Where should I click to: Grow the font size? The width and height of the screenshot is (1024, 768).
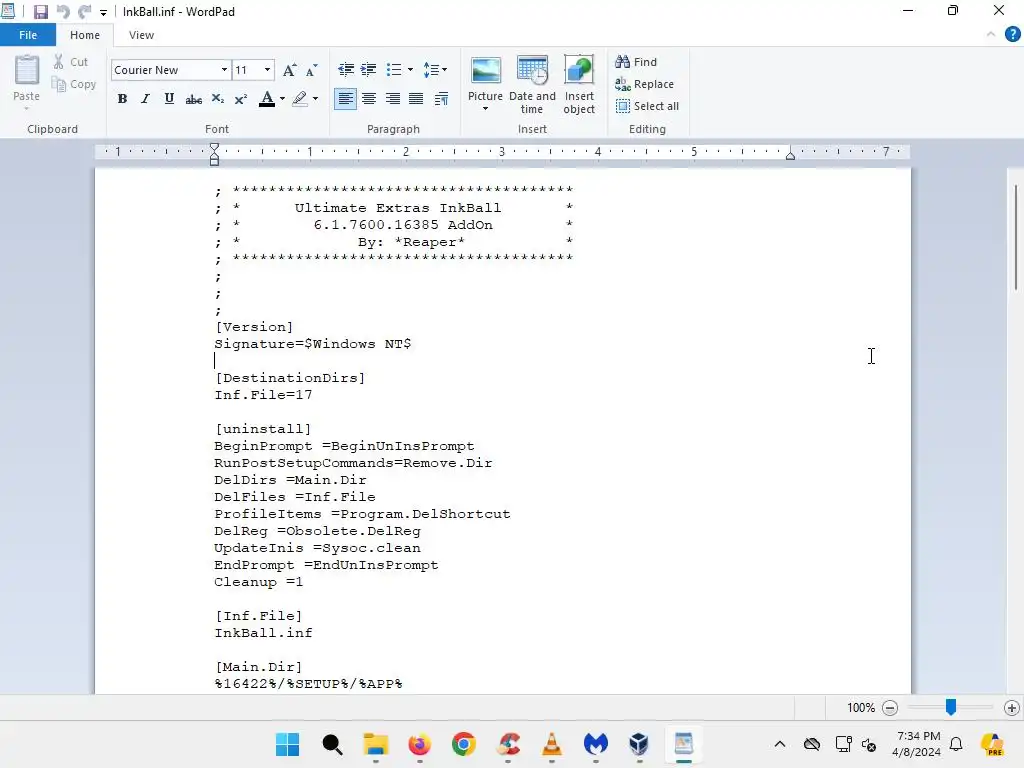click(289, 70)
